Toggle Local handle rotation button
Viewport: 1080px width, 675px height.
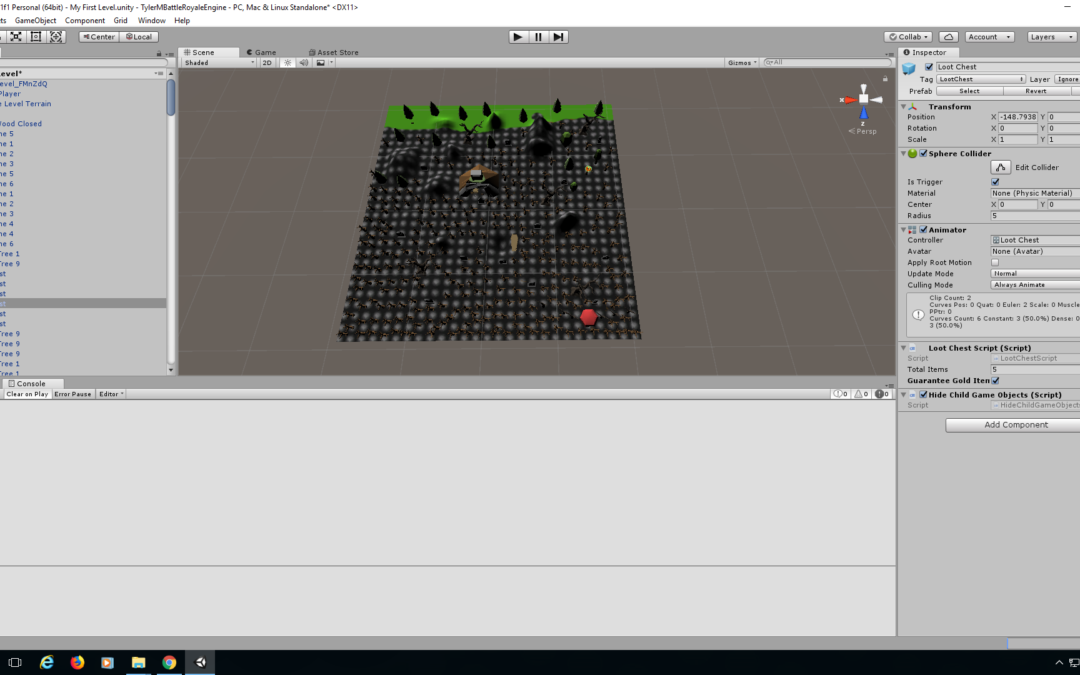139,37
